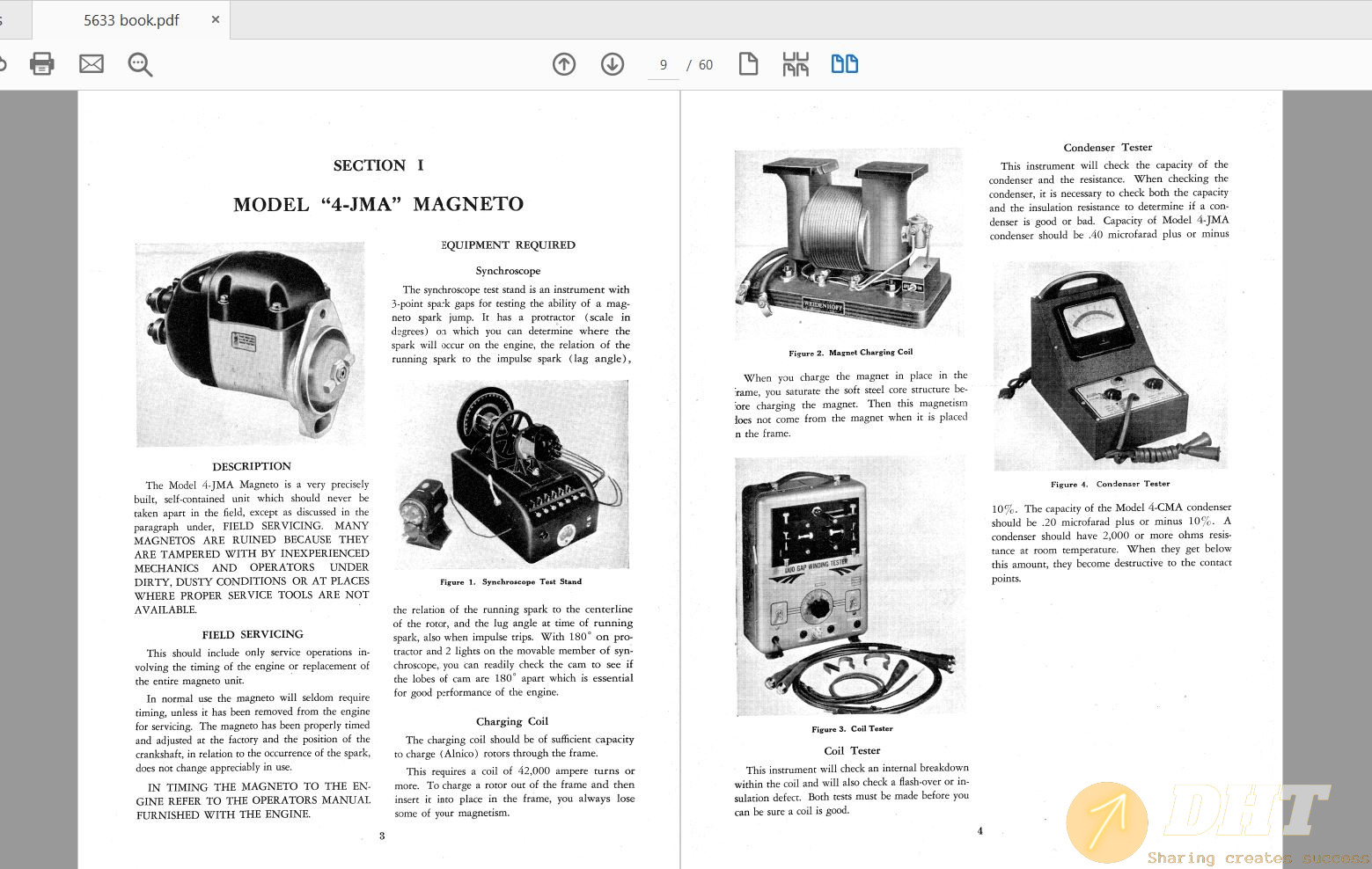Switch to single page view

pos(748,63)
